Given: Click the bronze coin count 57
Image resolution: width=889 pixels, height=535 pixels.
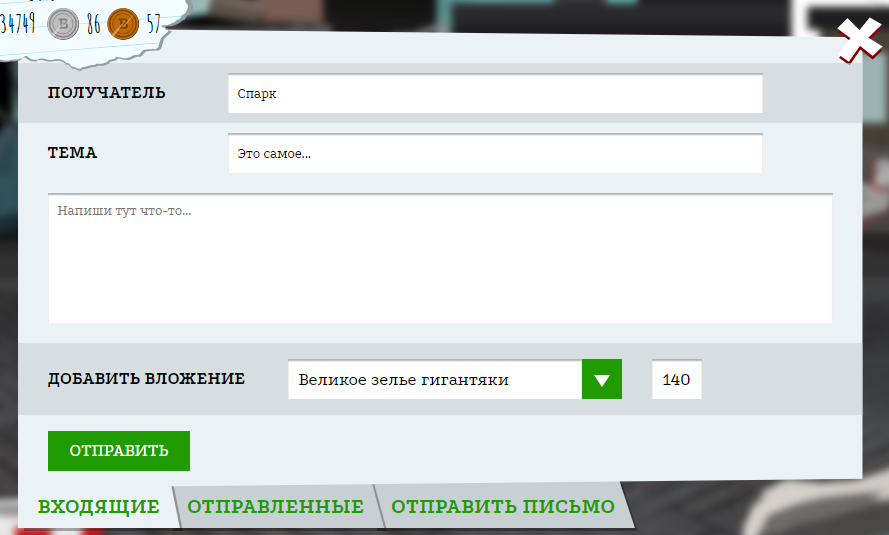Looking at the screenshot, I should point(154,24).
